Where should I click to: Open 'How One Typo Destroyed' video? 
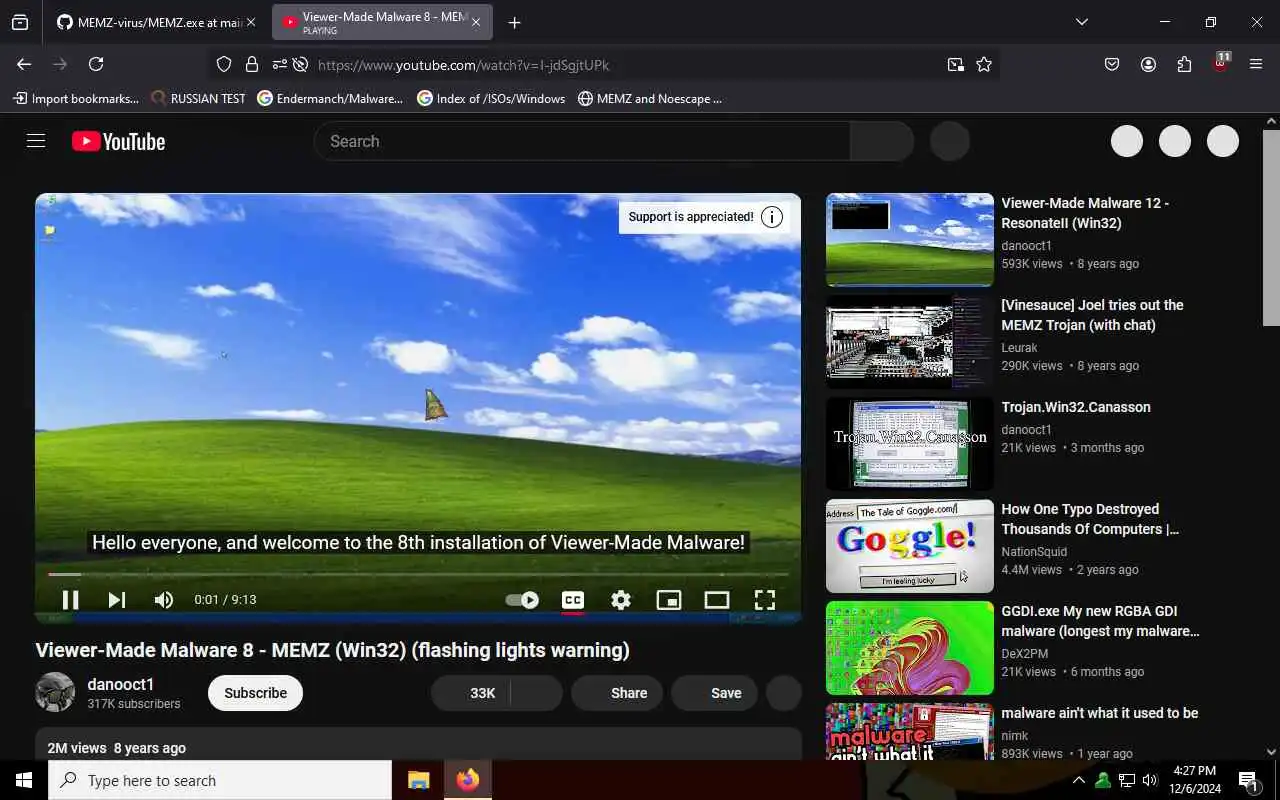1090,519
